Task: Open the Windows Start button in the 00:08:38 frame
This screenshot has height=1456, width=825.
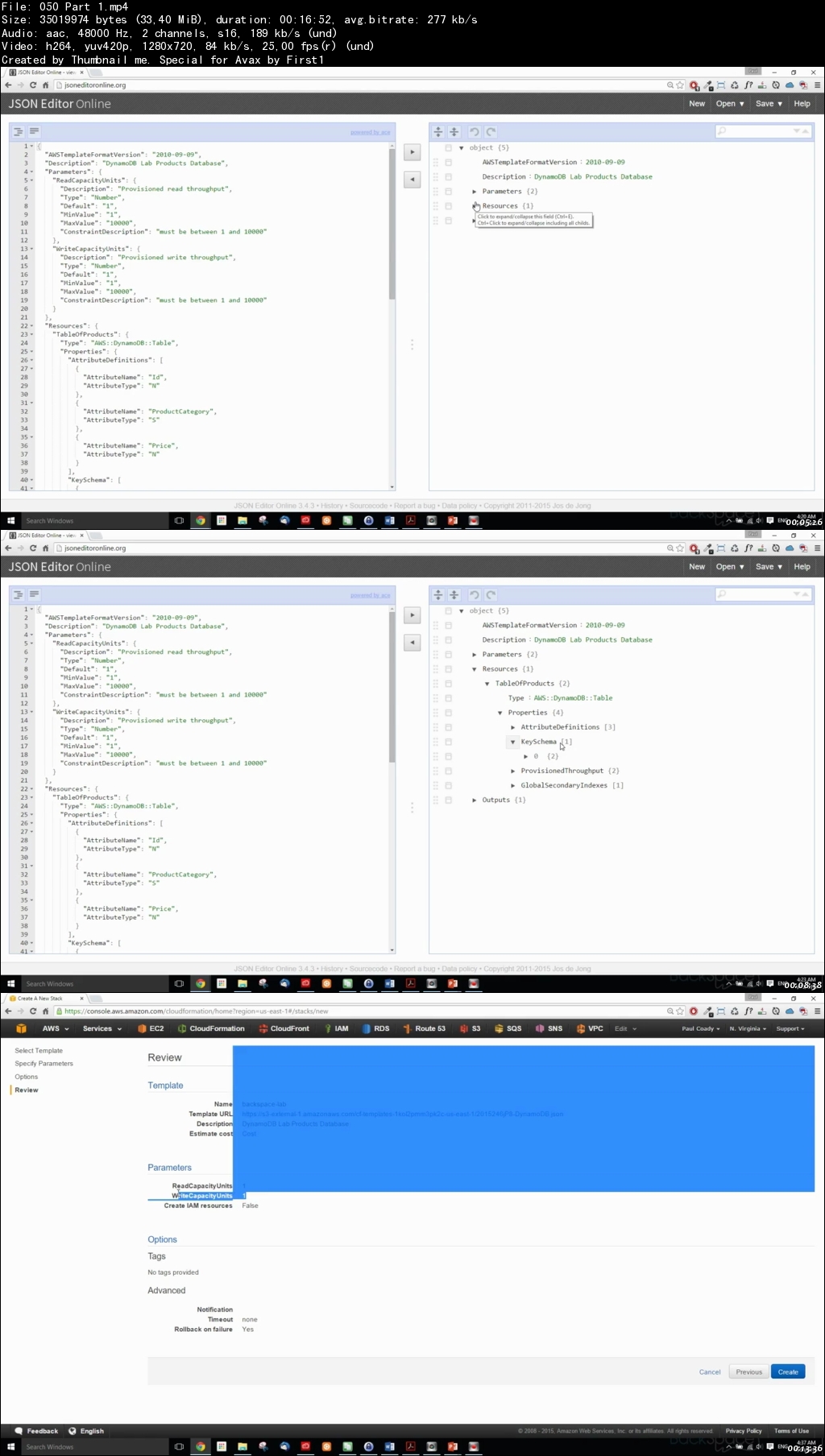Action: (10, 984)
